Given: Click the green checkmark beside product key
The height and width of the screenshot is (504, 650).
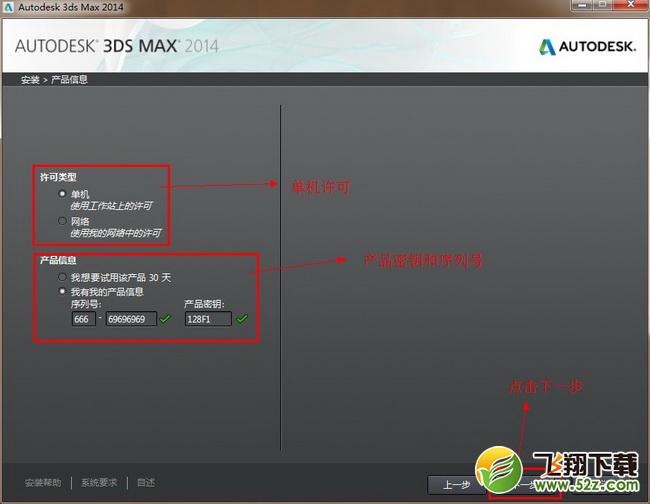Looking at the screenshot, I should click(242, 319).
